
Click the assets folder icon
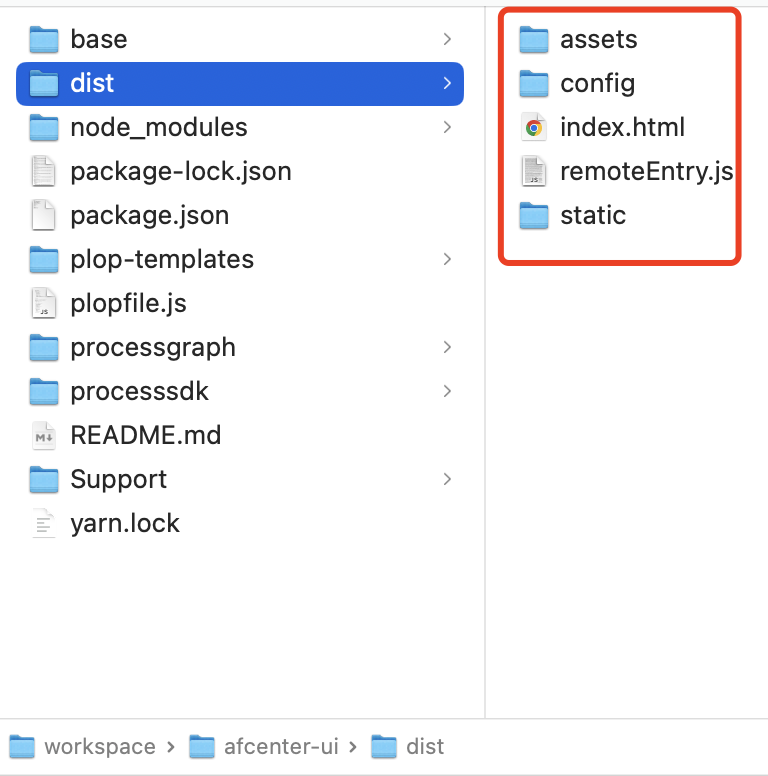534,40
